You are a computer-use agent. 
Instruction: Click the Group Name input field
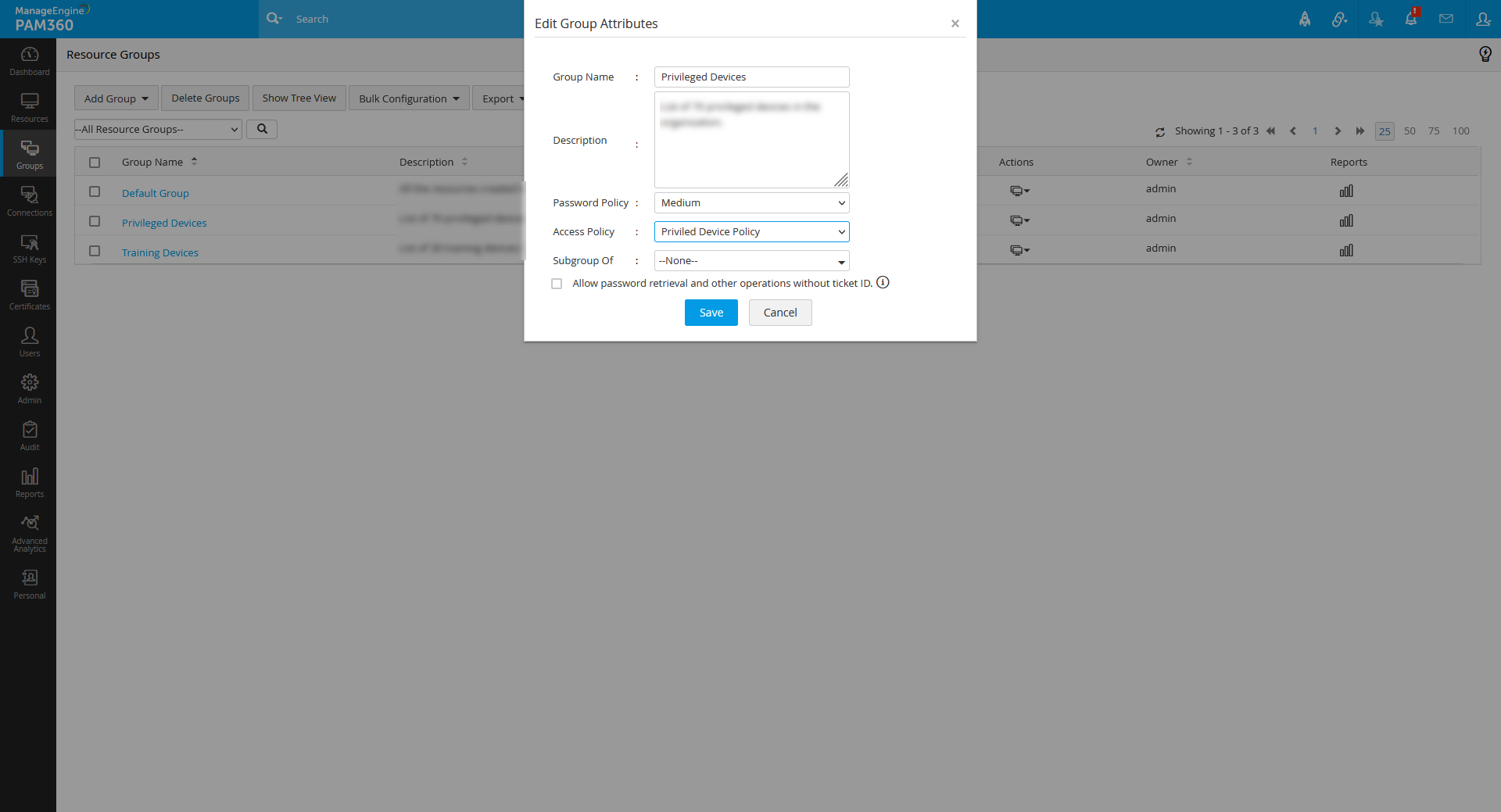click(x=751, y=77)
